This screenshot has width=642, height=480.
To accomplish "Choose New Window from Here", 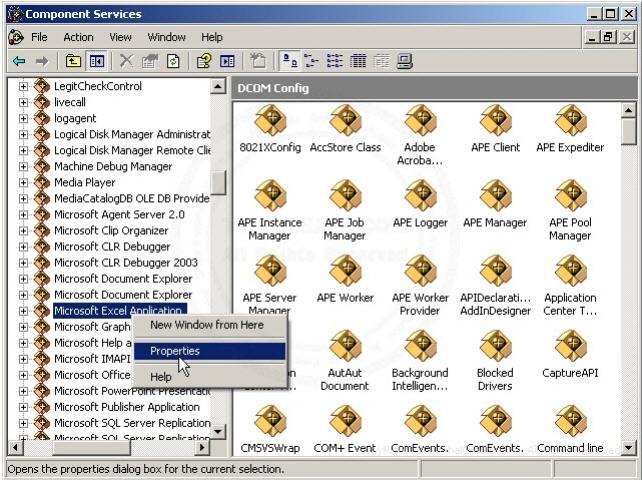I will [x=210, y=325].
